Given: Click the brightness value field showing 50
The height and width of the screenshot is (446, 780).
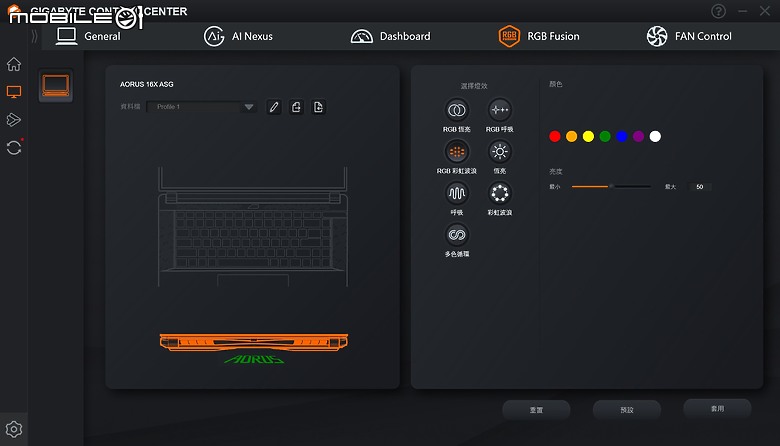Looking at the screenshot, I should pos(700,187).
